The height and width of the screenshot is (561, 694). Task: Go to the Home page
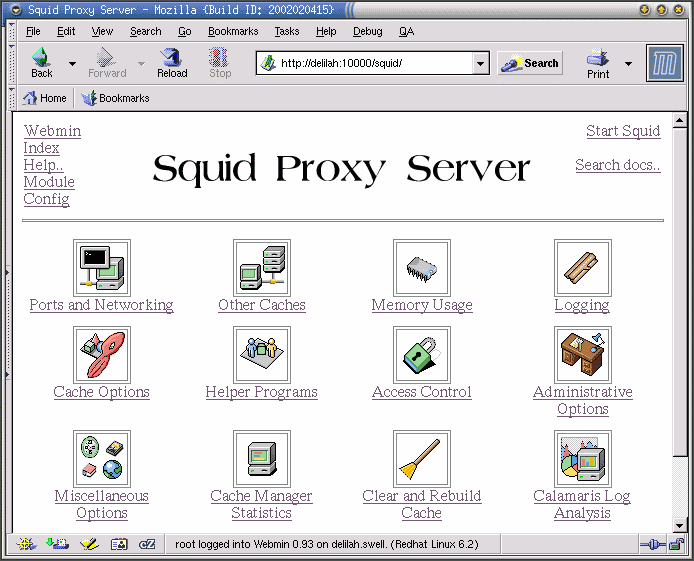coord(45,98)
